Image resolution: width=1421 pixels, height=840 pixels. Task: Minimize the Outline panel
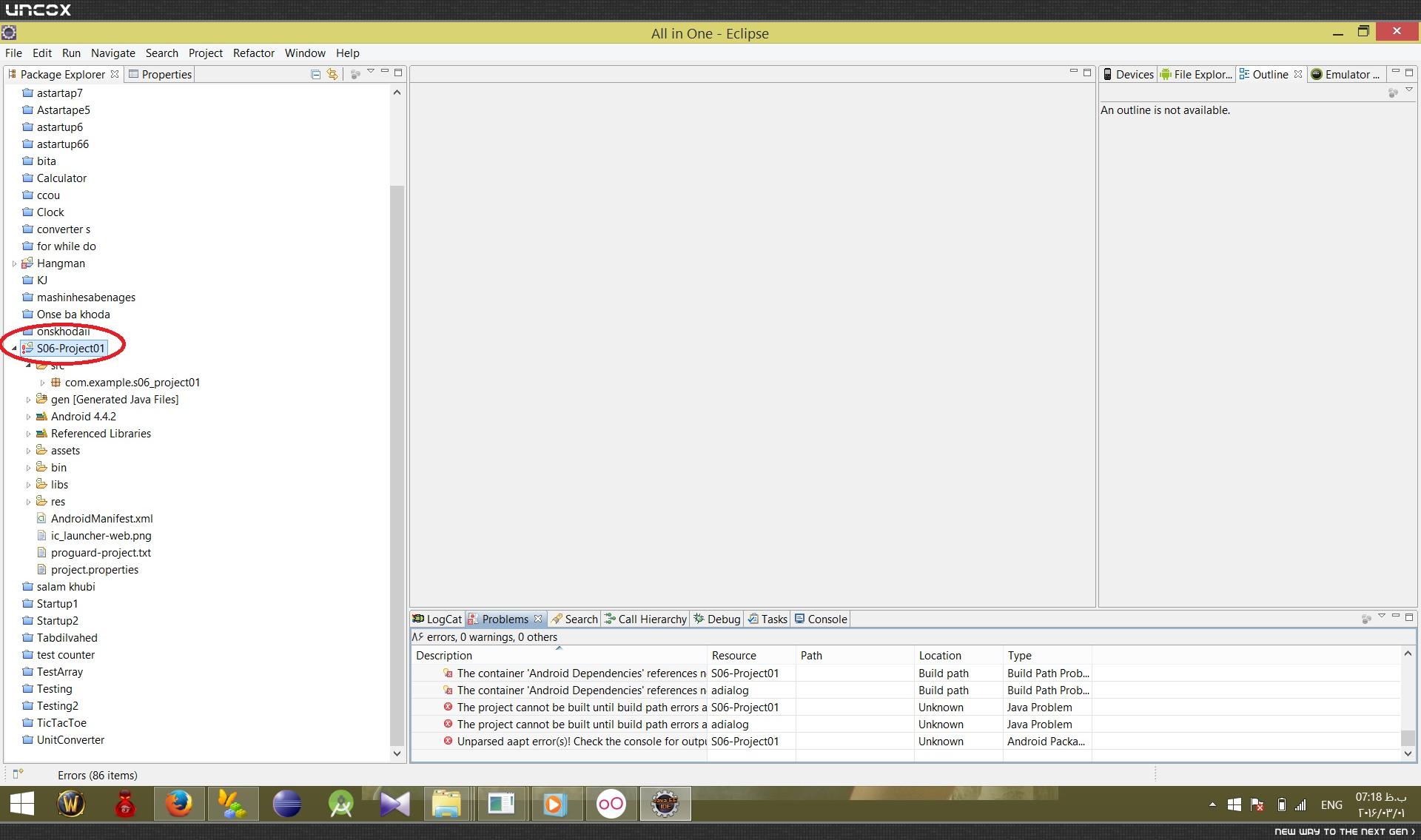[x=1396, y=72]
